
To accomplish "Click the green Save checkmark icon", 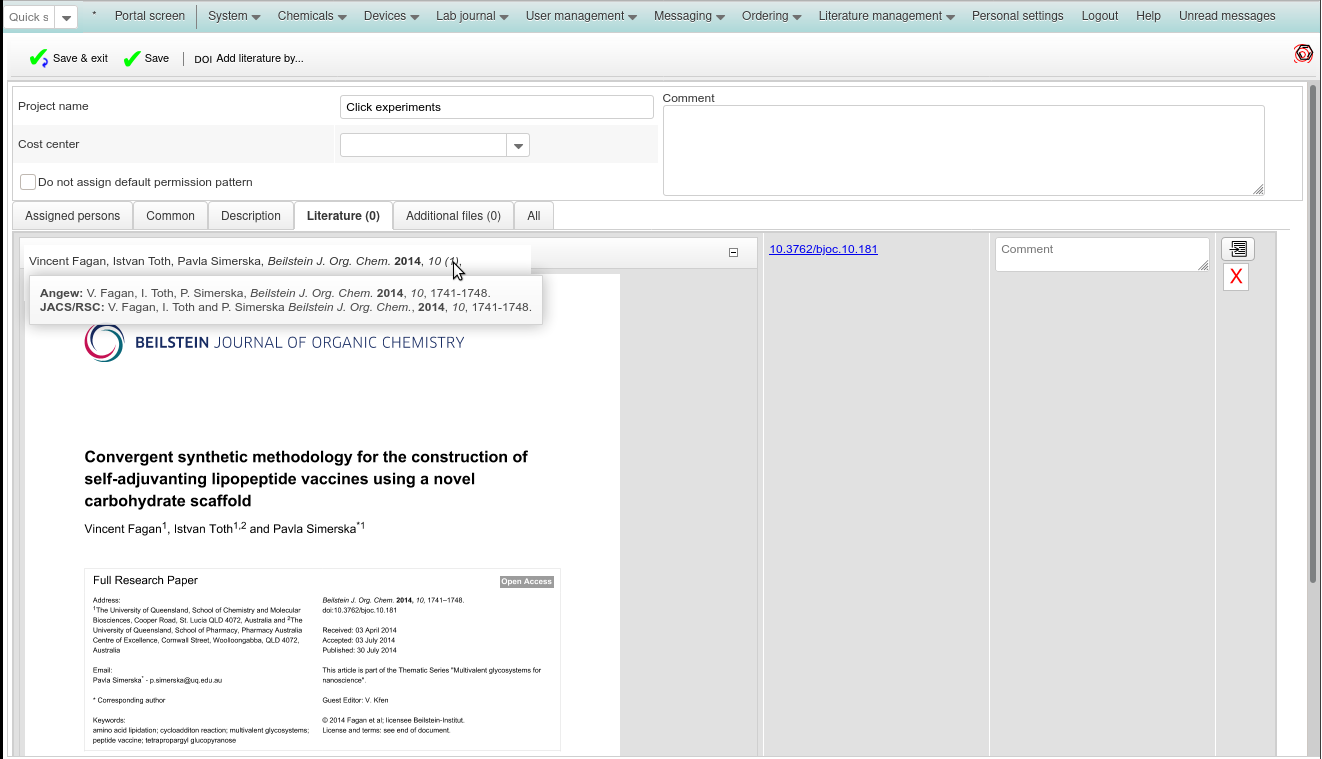I will [x=132, y=59].
